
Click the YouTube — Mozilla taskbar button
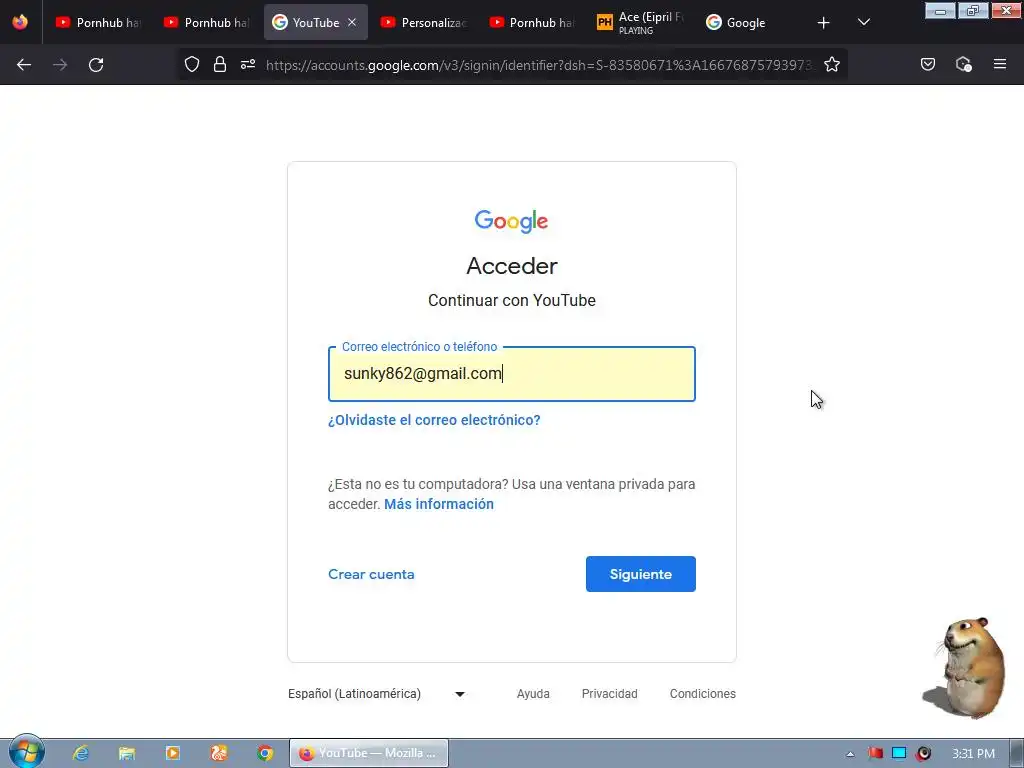(x=369, y=753)
